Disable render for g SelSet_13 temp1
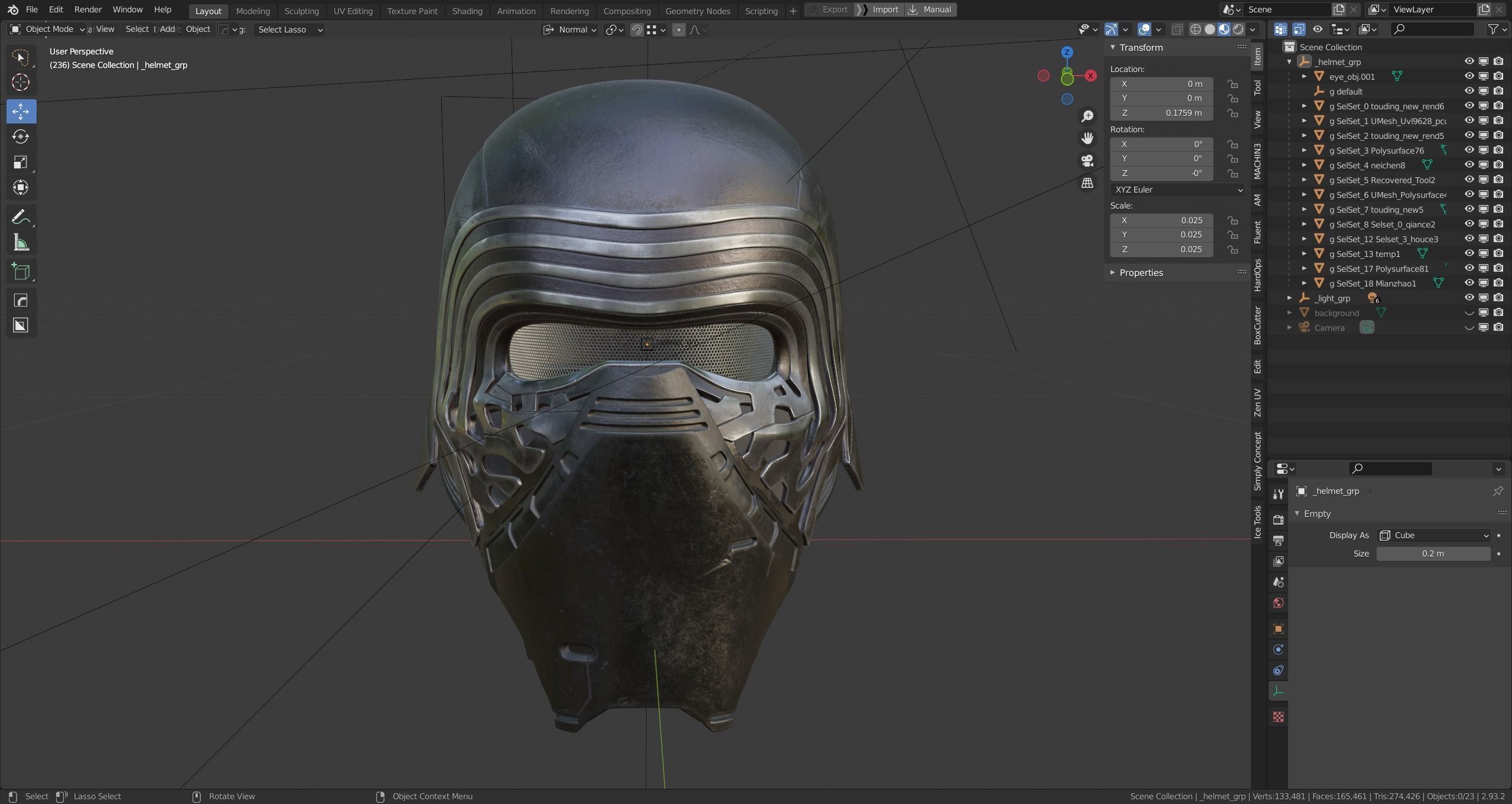The image size is (1512, 804). tap(1498, 253)
